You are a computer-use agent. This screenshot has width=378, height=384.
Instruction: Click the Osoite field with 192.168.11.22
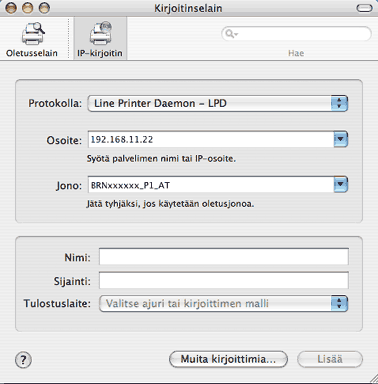[211, 139]
